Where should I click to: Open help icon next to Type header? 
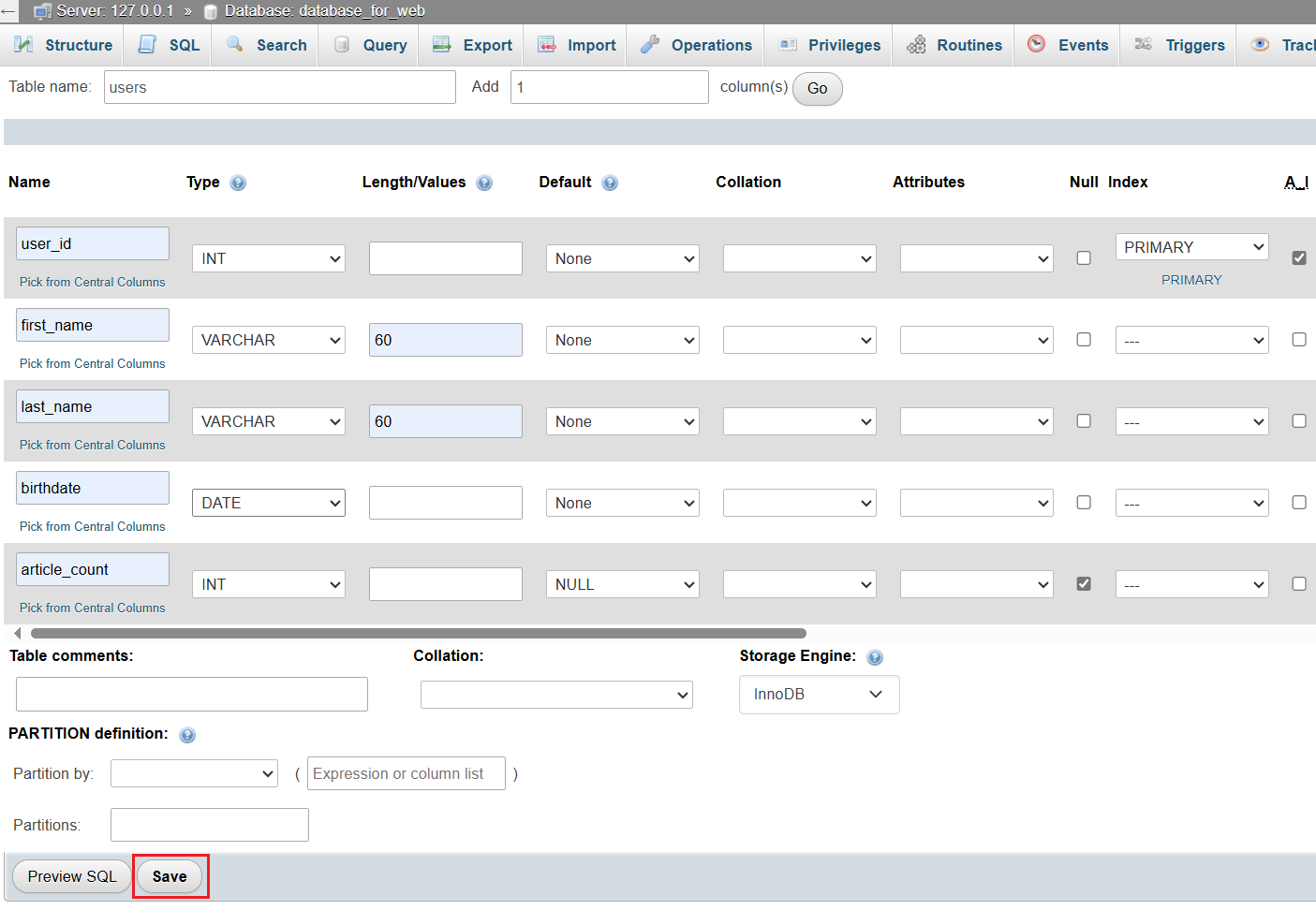(x=238, y=183)
